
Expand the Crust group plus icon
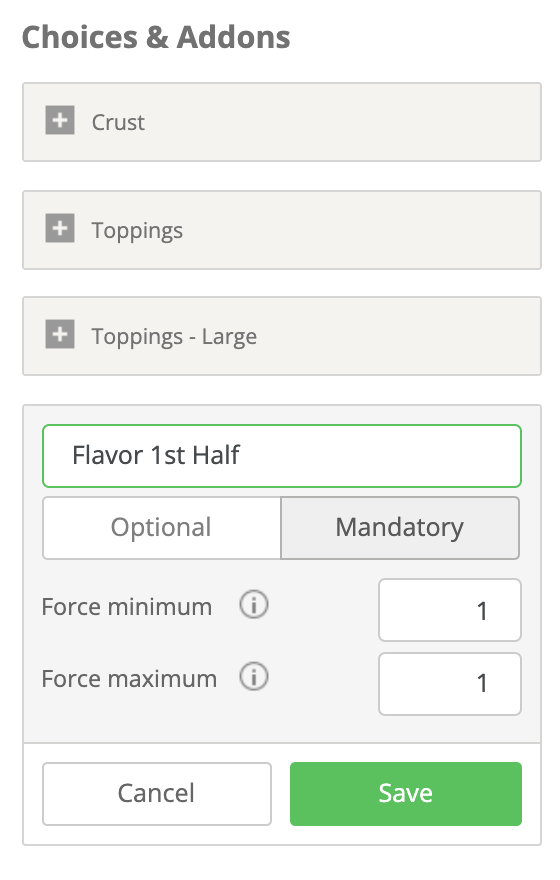59,121
